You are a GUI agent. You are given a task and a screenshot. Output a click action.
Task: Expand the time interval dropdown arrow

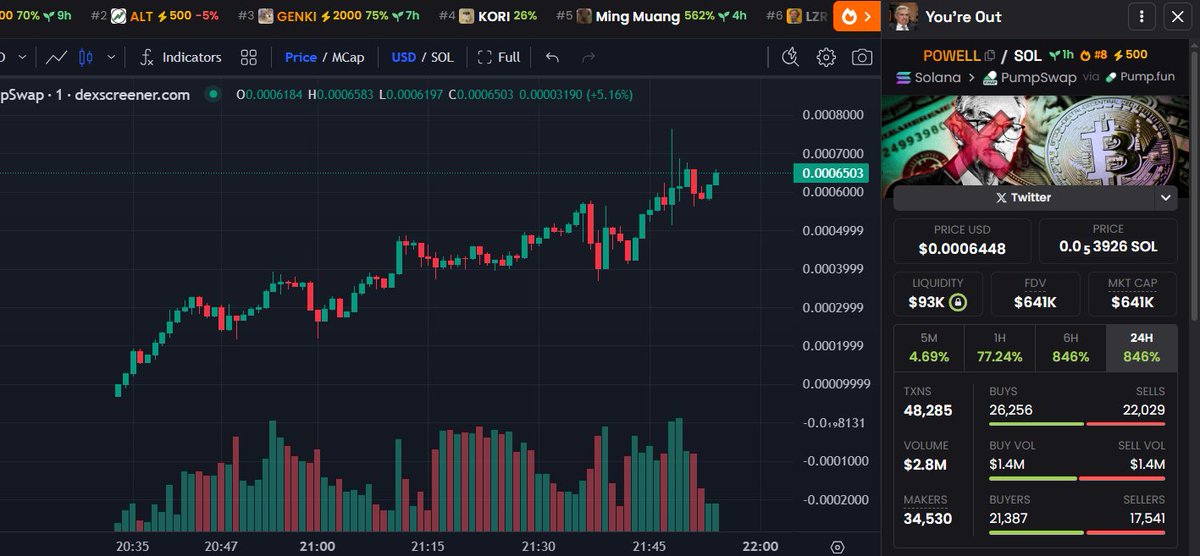point(21,57)
